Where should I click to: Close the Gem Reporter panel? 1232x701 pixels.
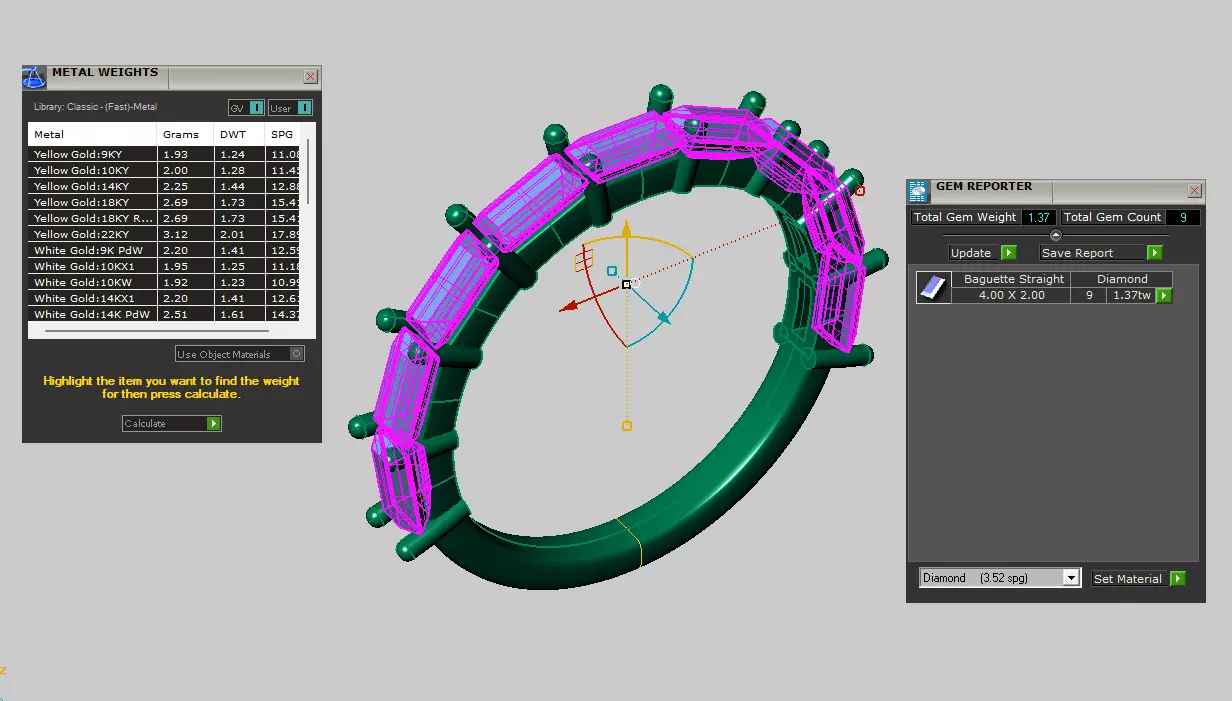[1194, 191]
